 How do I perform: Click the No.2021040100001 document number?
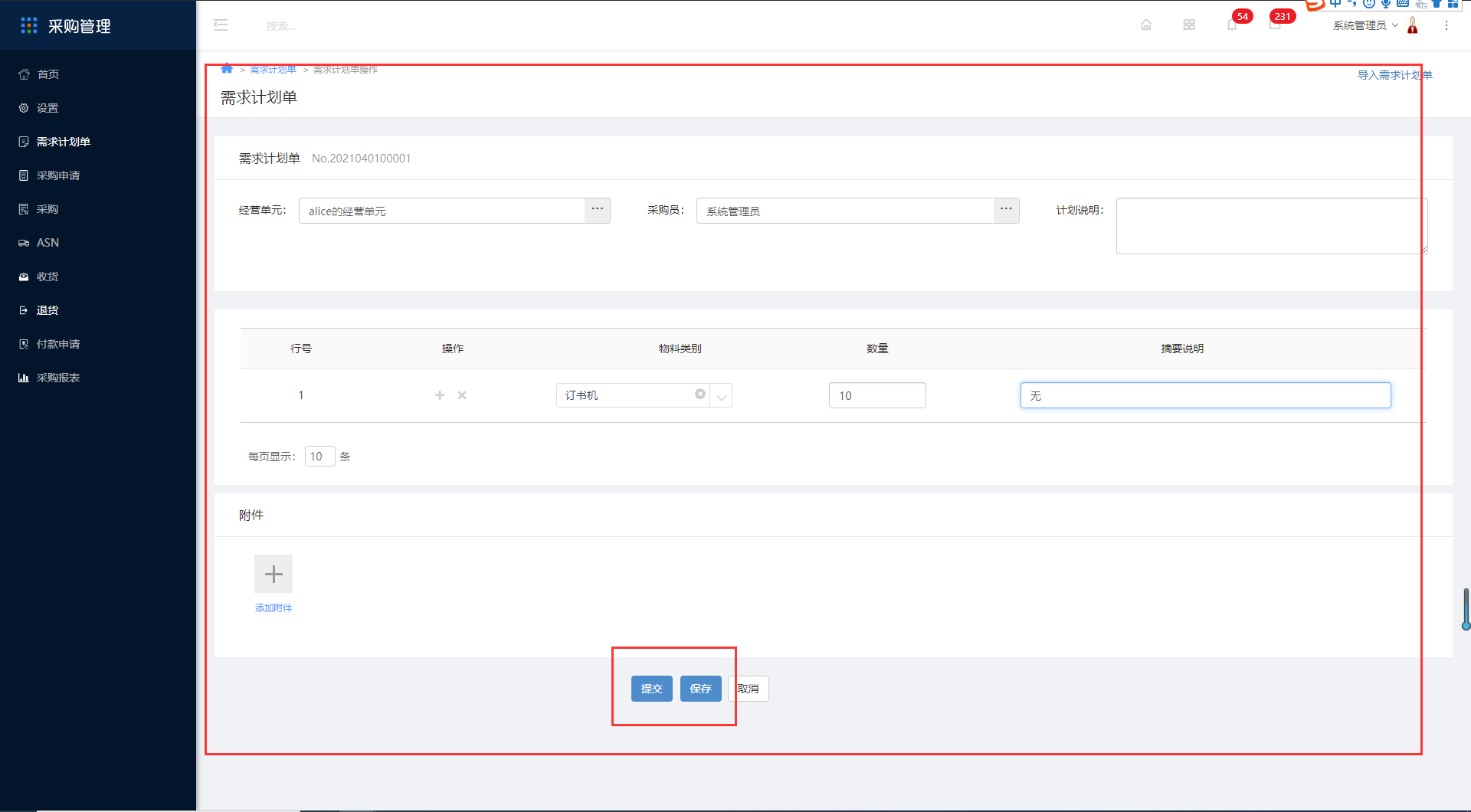362,159
